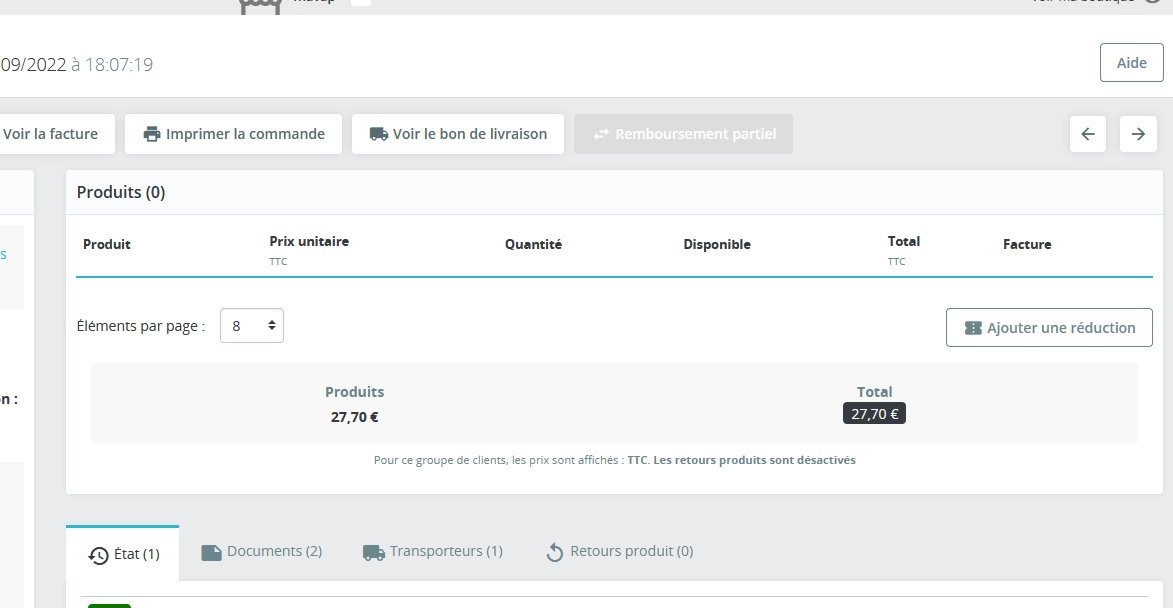
Task: Click the Total 27,70 € badge
Action: point(874,414)
